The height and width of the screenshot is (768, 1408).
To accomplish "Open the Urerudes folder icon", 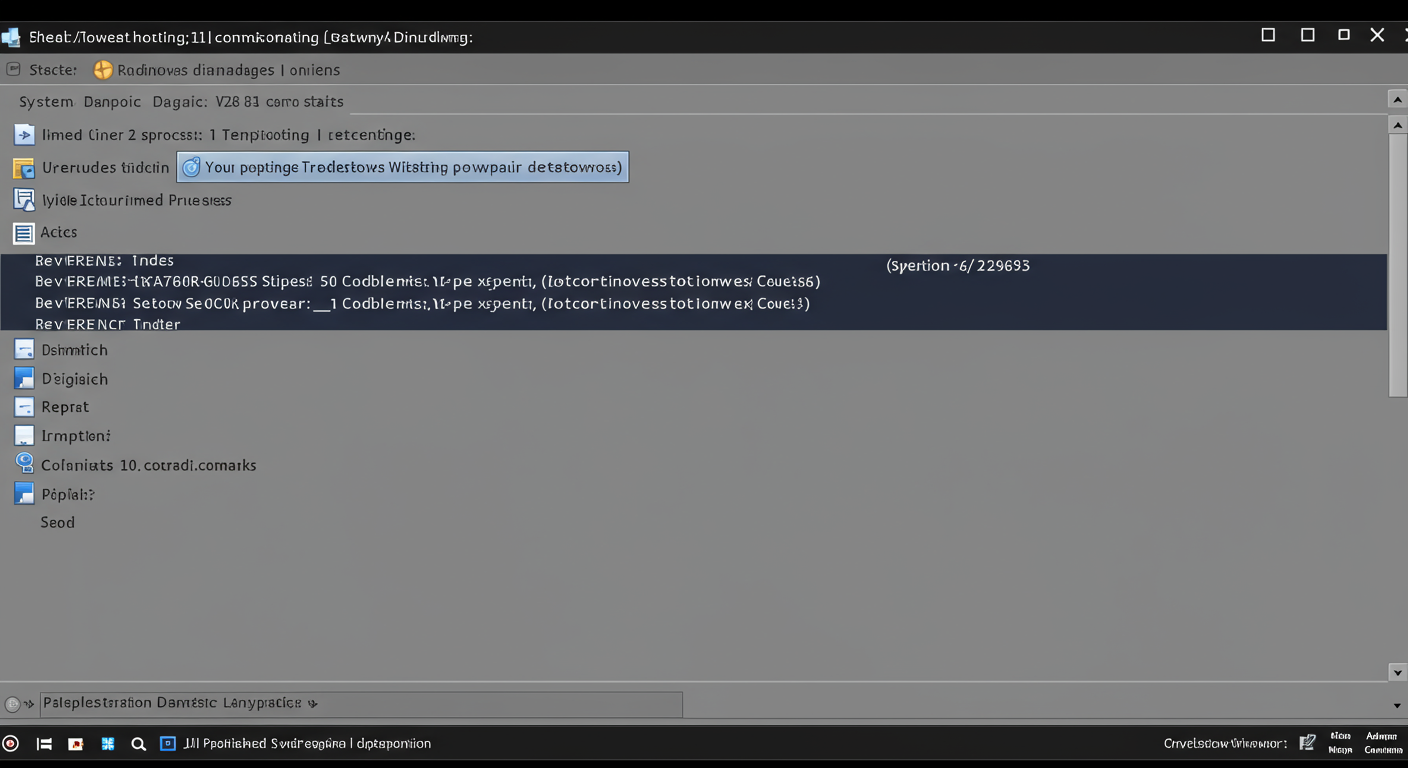I will pos(24,168).
